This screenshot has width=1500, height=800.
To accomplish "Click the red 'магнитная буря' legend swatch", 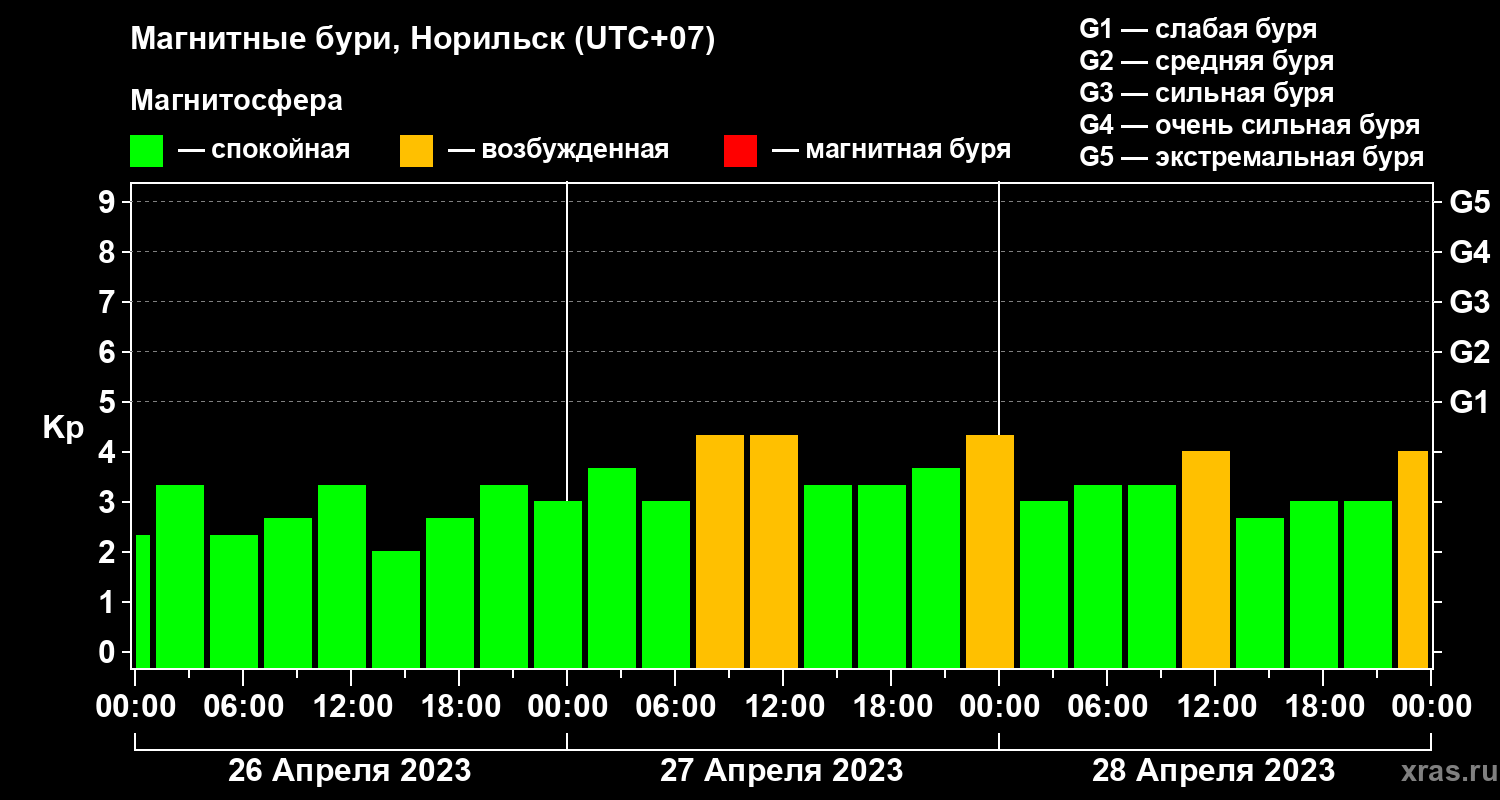I will click(x=740, y=151).
